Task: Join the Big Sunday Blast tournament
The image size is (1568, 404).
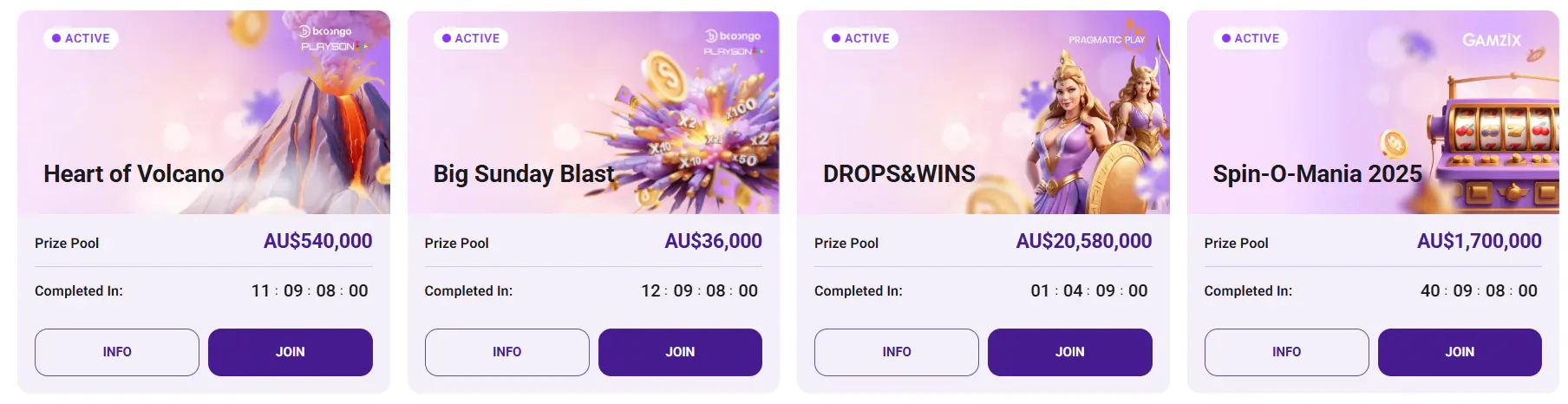Action: [x=680, y=352]
